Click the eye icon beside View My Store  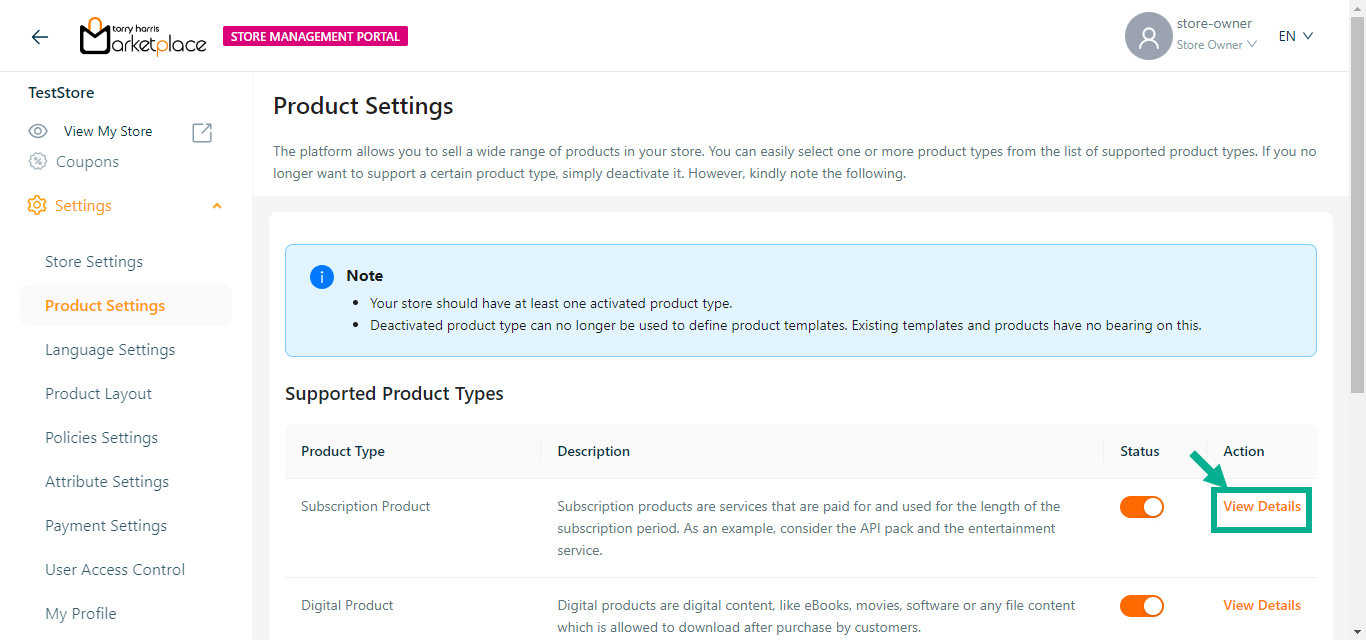pyautogui.click(x=38, y=131)
